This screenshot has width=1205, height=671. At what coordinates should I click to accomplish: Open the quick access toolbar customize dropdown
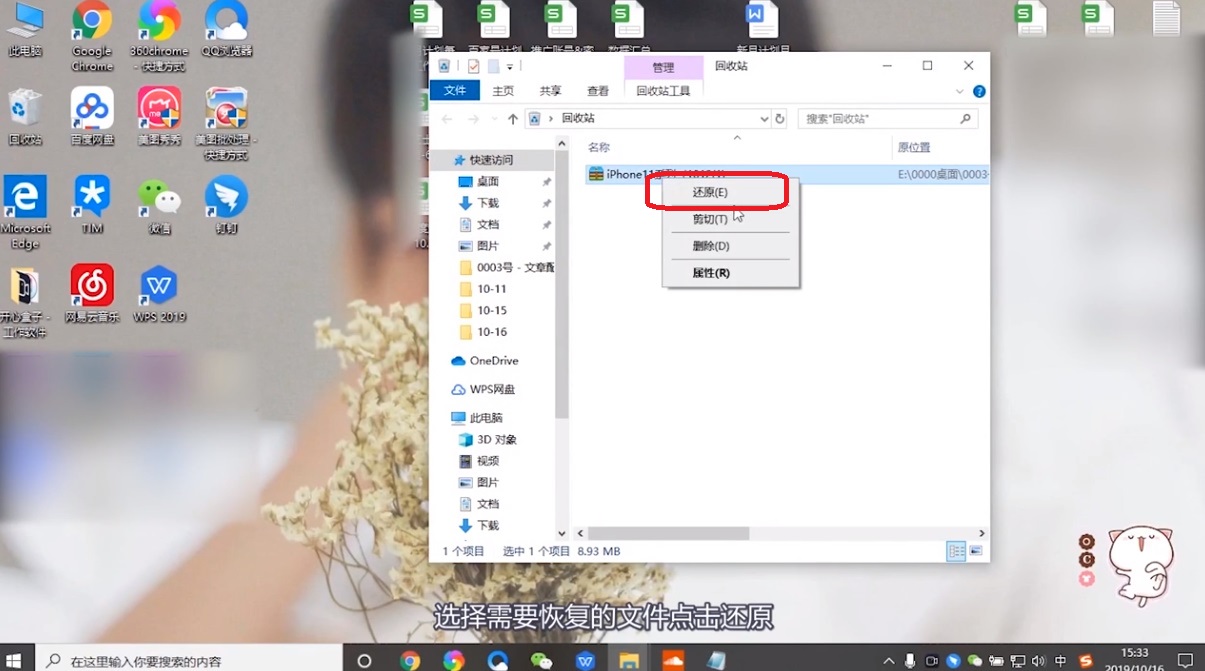[510, 67]
